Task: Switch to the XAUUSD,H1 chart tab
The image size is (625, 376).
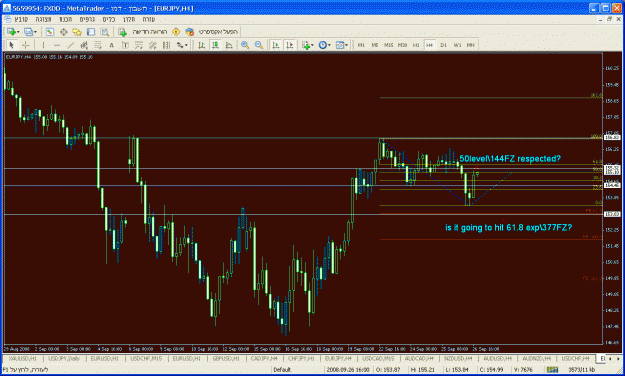Action: pyautogui.click(x=22, y=358)
